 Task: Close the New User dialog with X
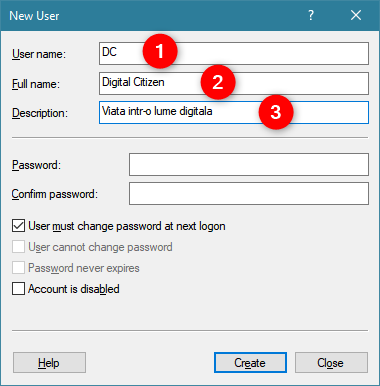coord(356,15)
